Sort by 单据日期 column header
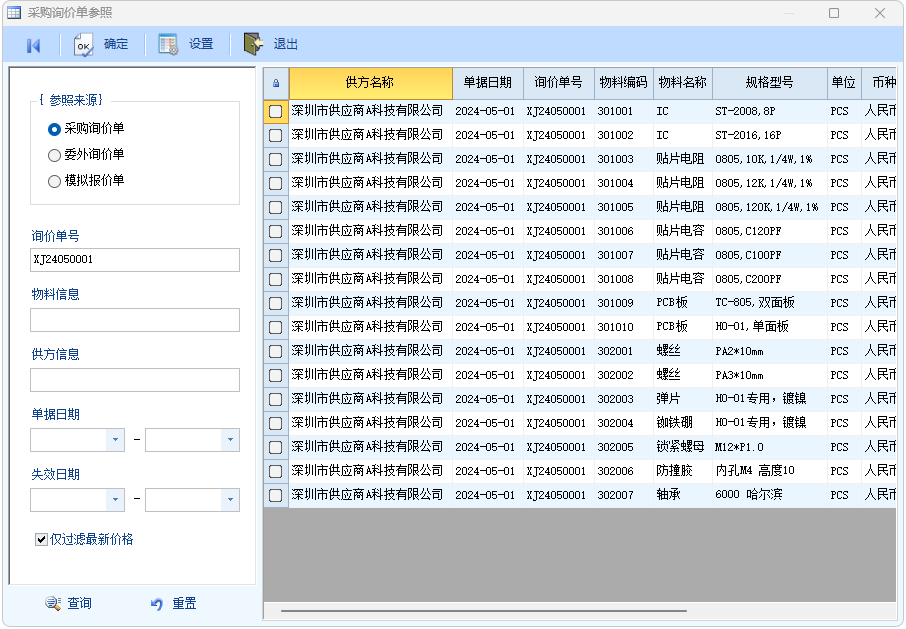 point(488,83)
